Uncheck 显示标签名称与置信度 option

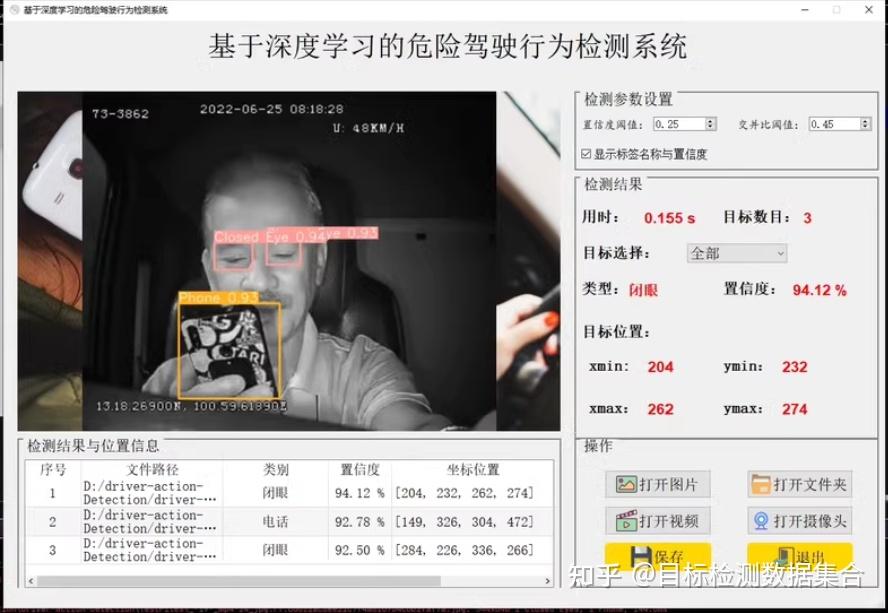pyautogui.click(x=588, y=153)
